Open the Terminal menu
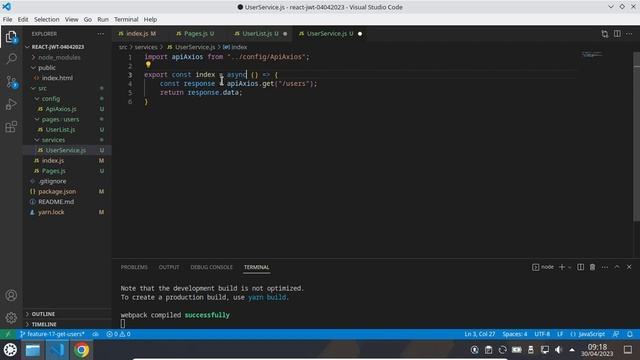 point(126,19)
